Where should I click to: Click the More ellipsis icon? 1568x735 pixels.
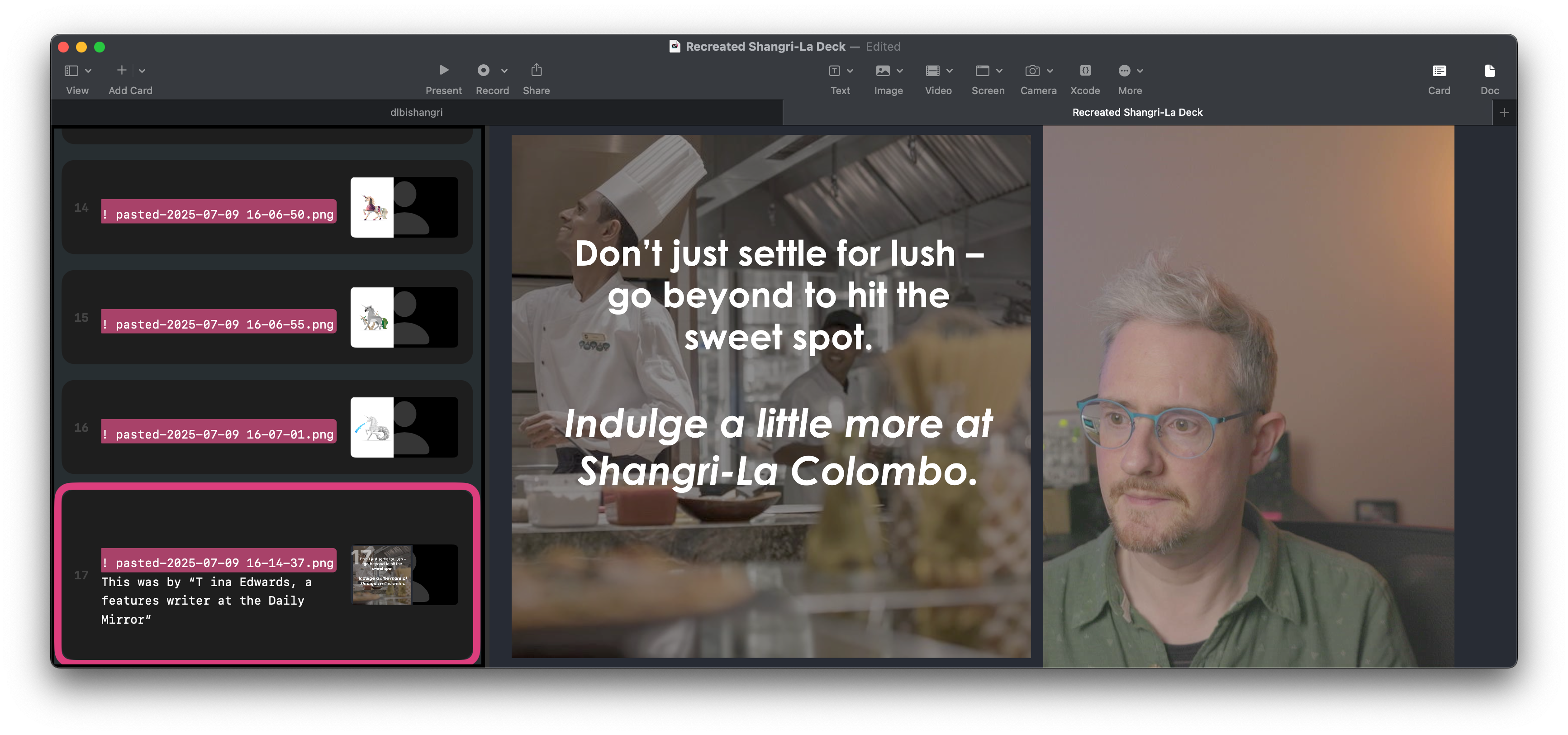1124,71
